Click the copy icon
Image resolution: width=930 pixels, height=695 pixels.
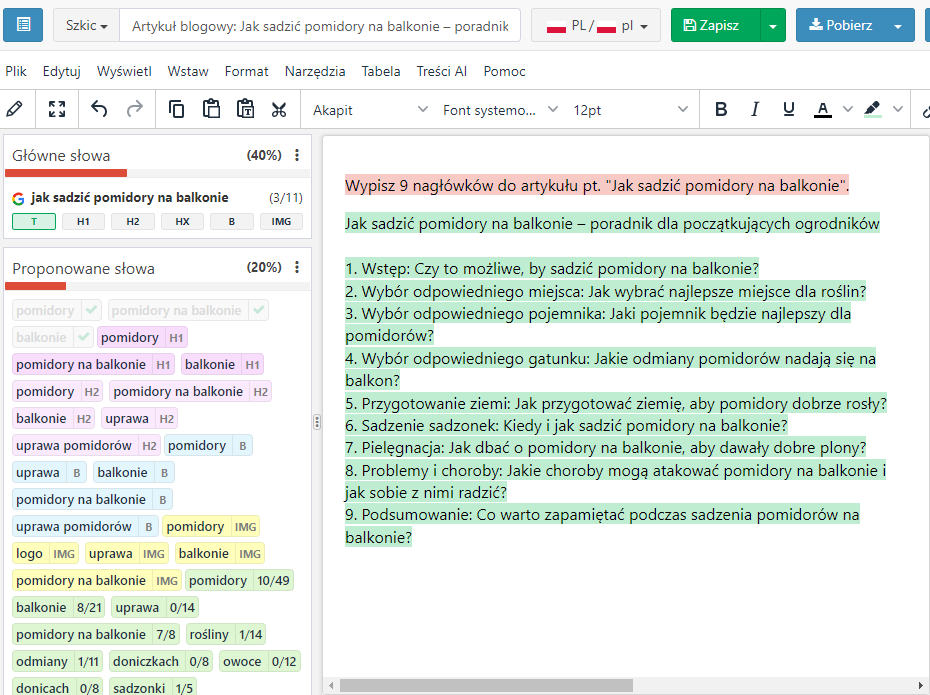click(x=176, y=109)
